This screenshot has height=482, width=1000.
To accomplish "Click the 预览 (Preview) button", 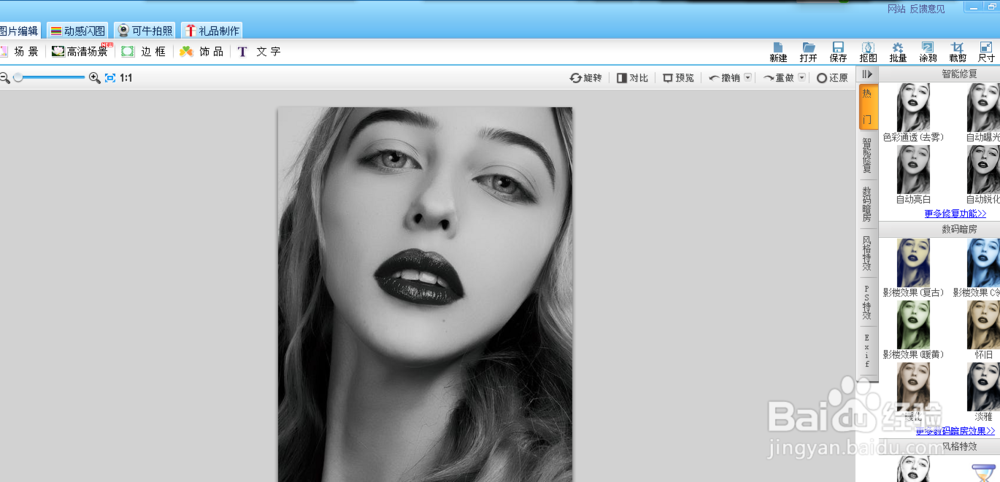I will [679, 78].
